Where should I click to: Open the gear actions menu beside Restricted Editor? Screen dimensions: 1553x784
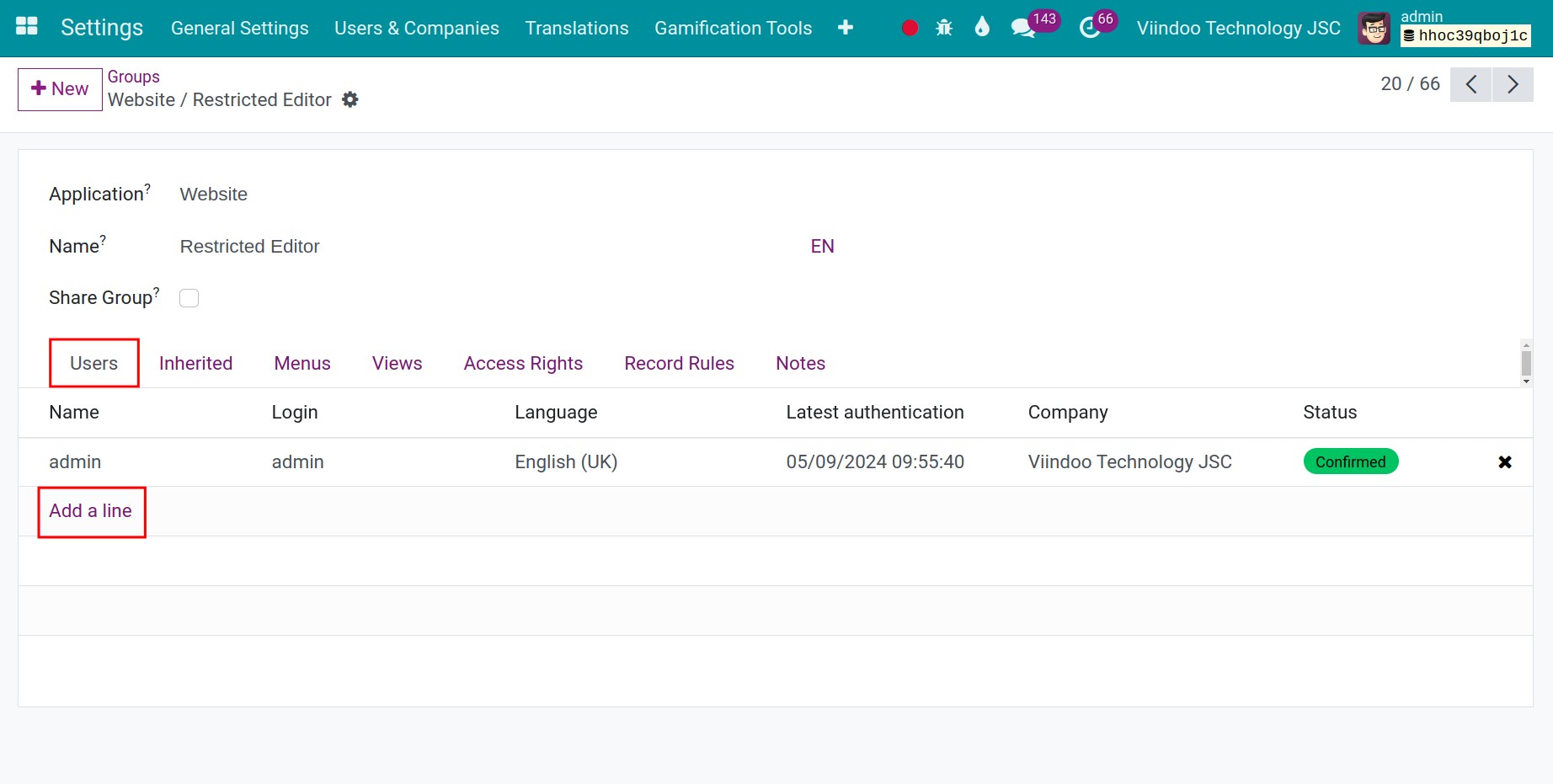pyautogui.click(x=350, y=99)
